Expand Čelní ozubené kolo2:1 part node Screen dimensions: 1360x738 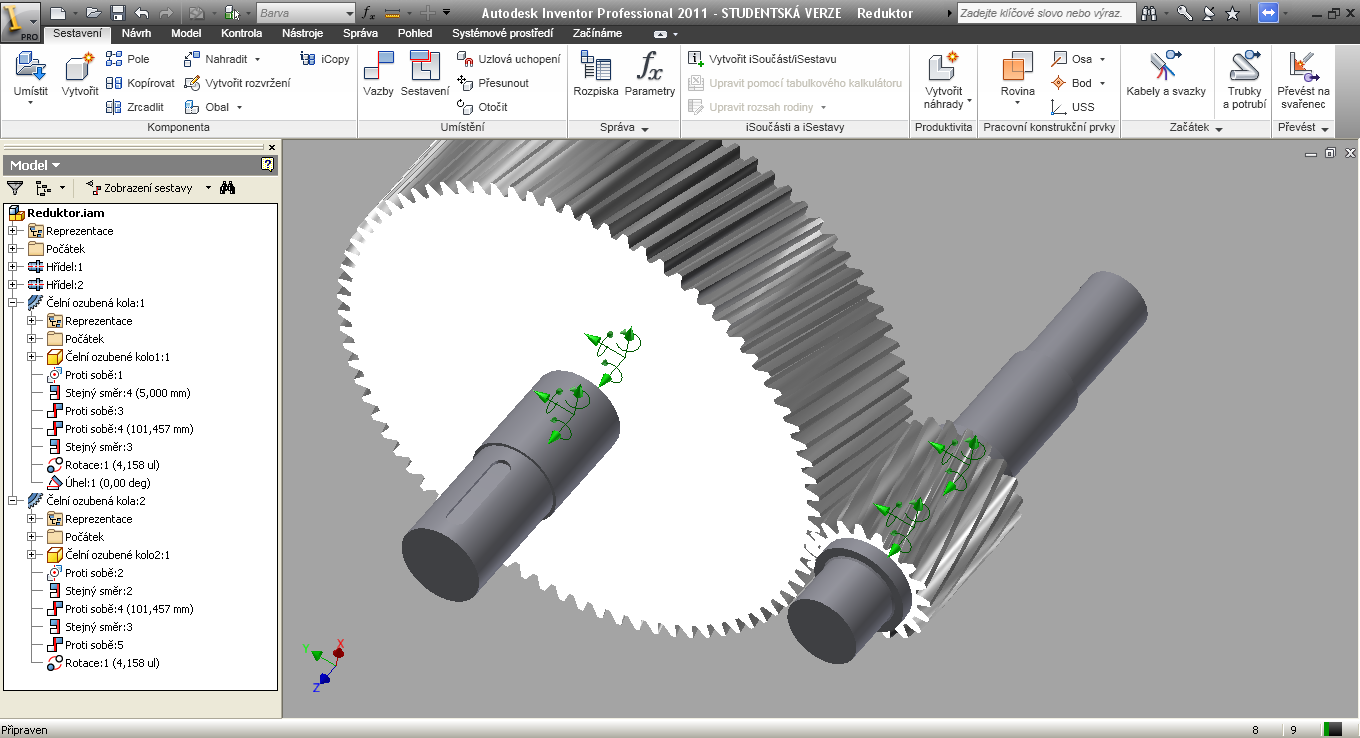[32, 555]
